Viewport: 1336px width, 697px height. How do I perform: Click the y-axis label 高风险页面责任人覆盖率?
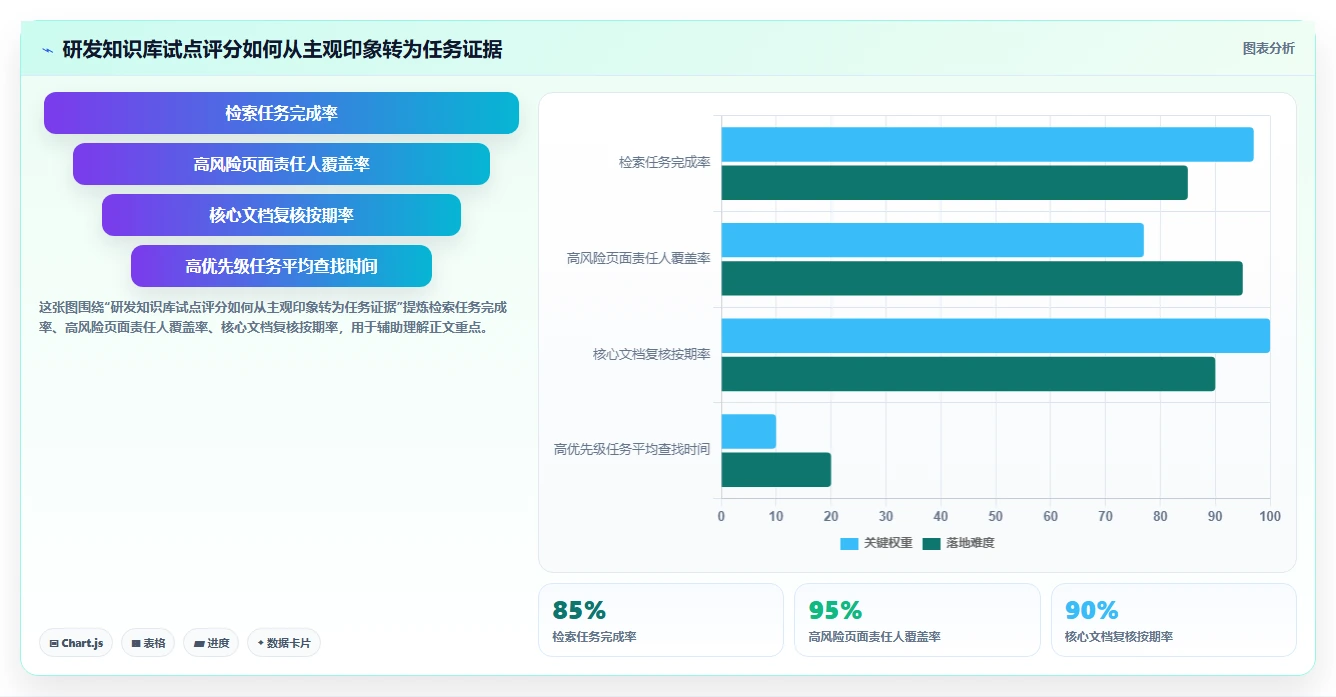point(638,258)
